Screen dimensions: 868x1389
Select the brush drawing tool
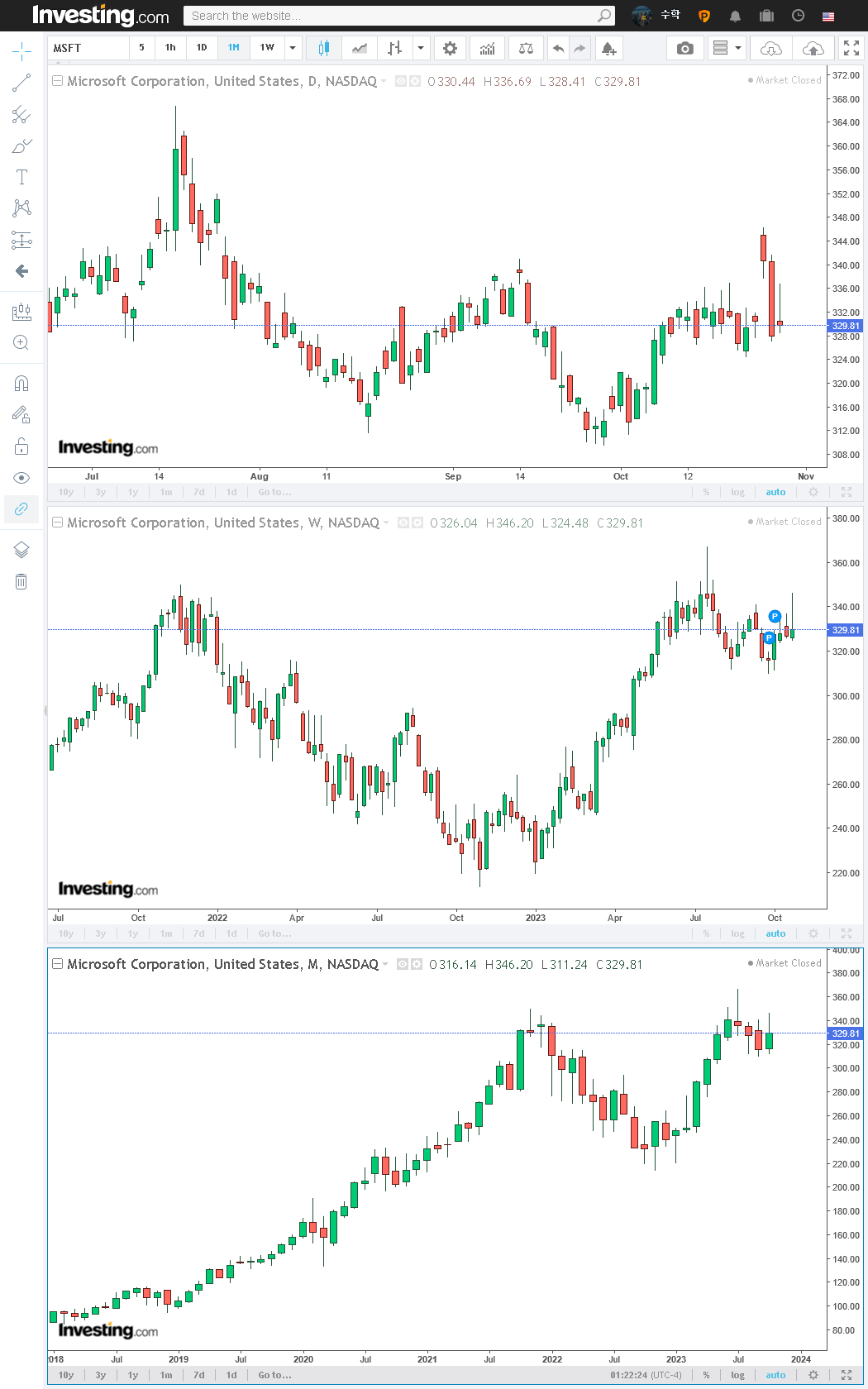click(x=21, y=146)
